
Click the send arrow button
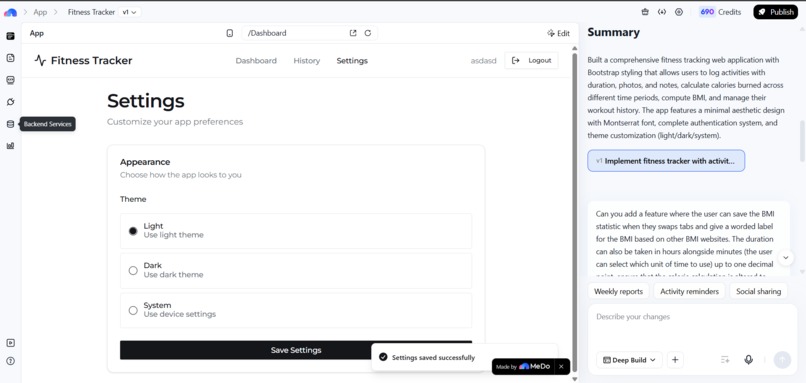tap(782, 360)
